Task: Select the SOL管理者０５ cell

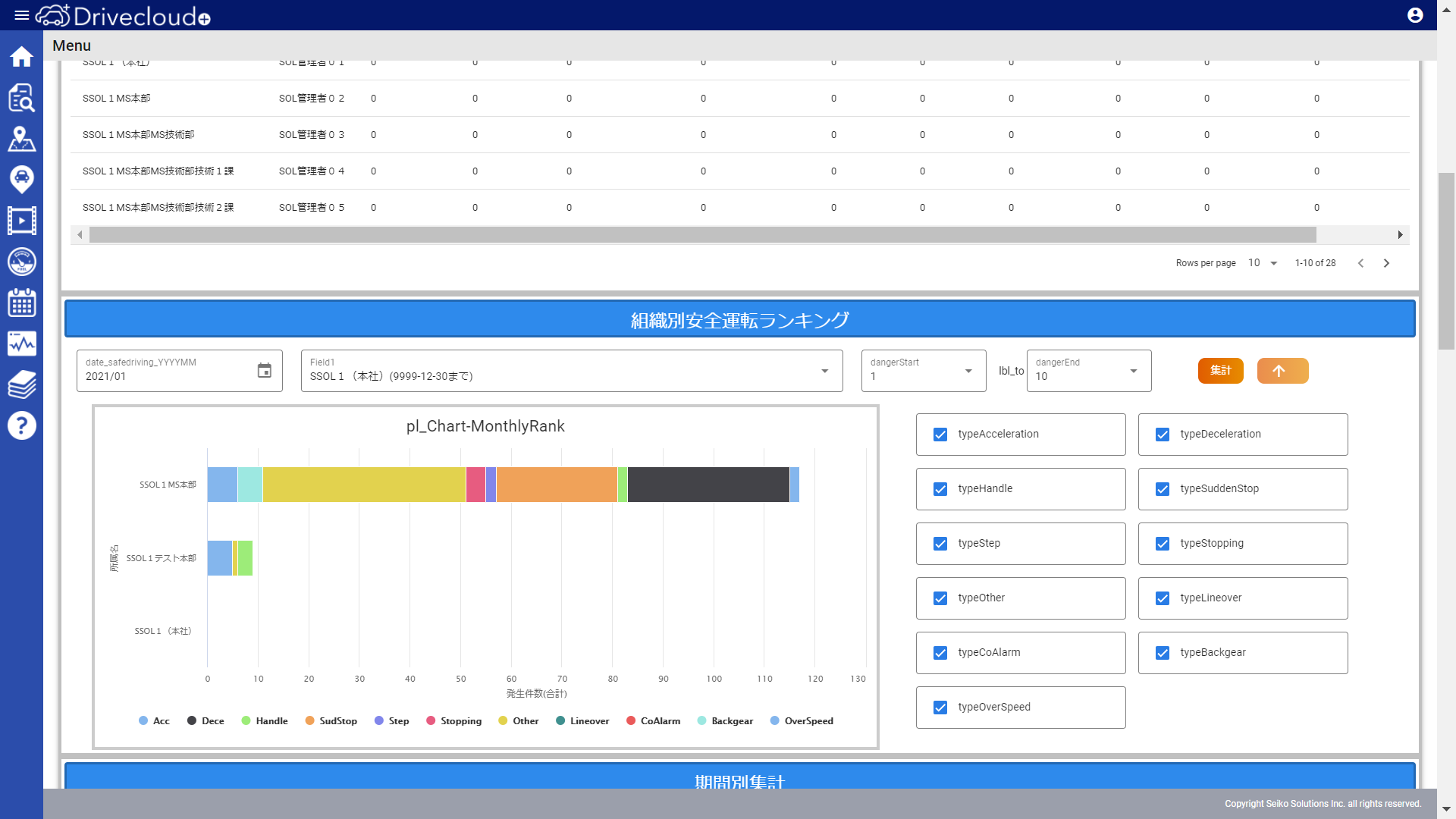Action: pyautogui.click(x=312, y=208)
